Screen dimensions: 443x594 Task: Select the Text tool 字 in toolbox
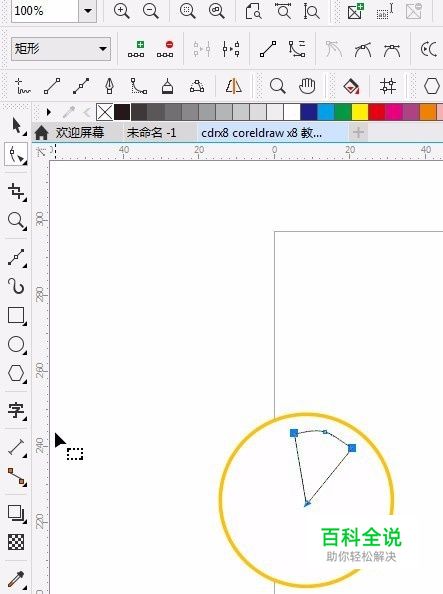tap(17, 410)
